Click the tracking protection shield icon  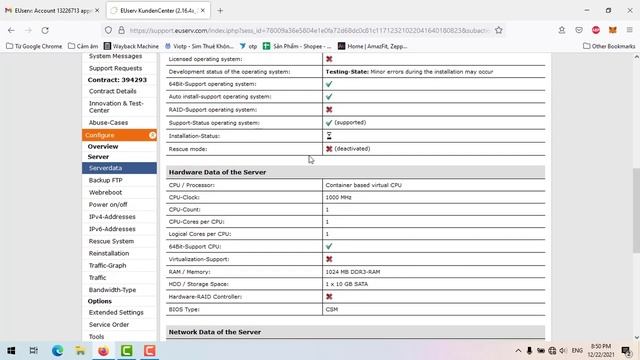click(108, 30)
